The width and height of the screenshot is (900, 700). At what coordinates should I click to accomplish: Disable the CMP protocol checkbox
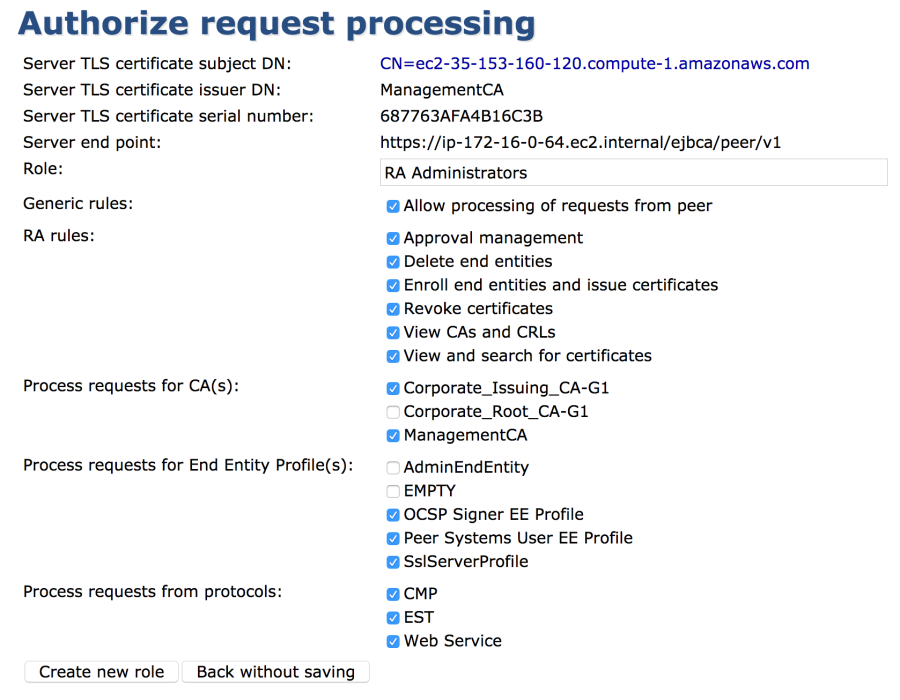(x=393, y=594)
